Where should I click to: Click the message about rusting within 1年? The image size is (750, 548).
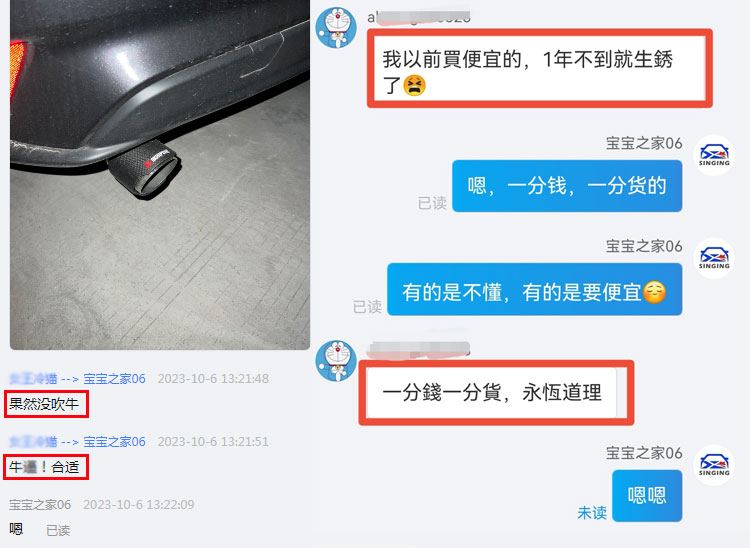point(540,68)
